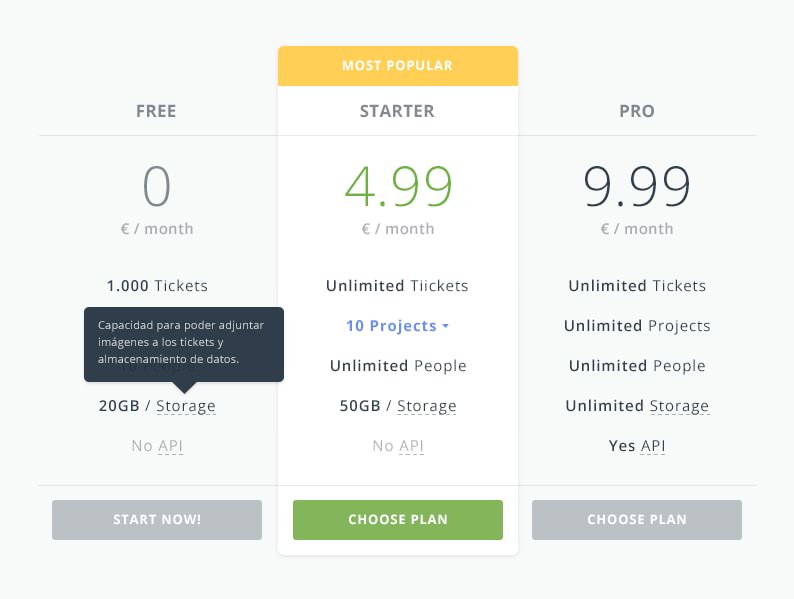Click Unlimited Tiickets in Starter plan
This screenshot has height=599, width=794.
point(397,286)
